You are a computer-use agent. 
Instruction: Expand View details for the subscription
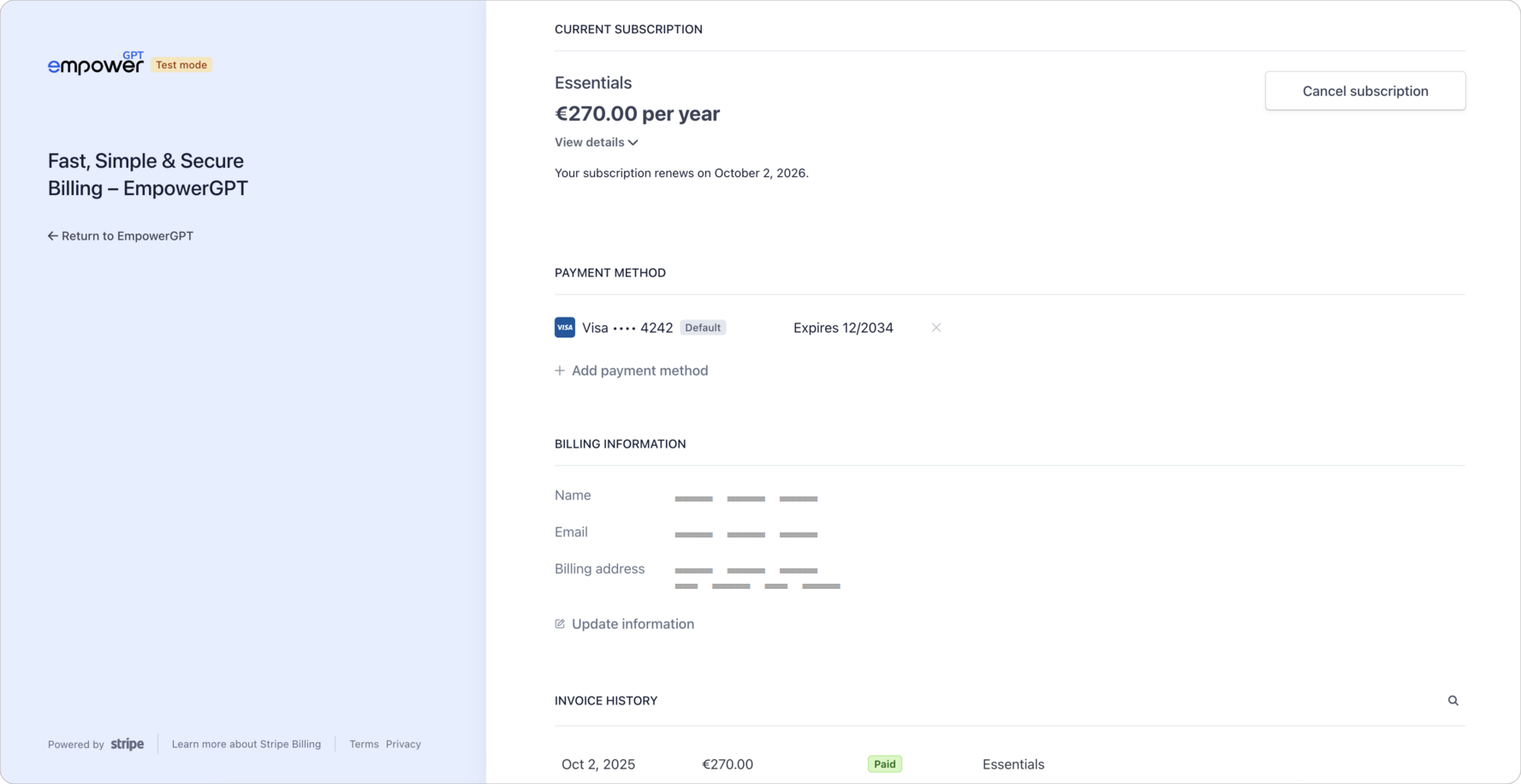pyautogui.click(x=596, y=142)
